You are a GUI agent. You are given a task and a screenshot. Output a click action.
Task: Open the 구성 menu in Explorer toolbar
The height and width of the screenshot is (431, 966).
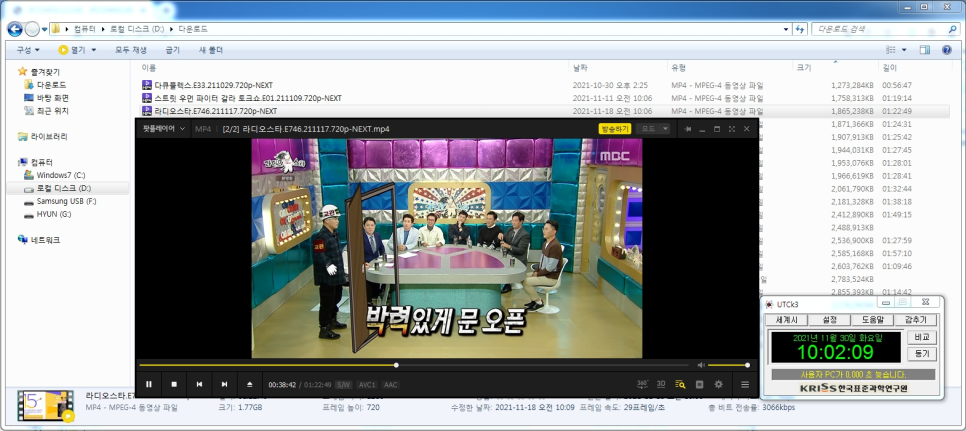[x=28, y=50]
